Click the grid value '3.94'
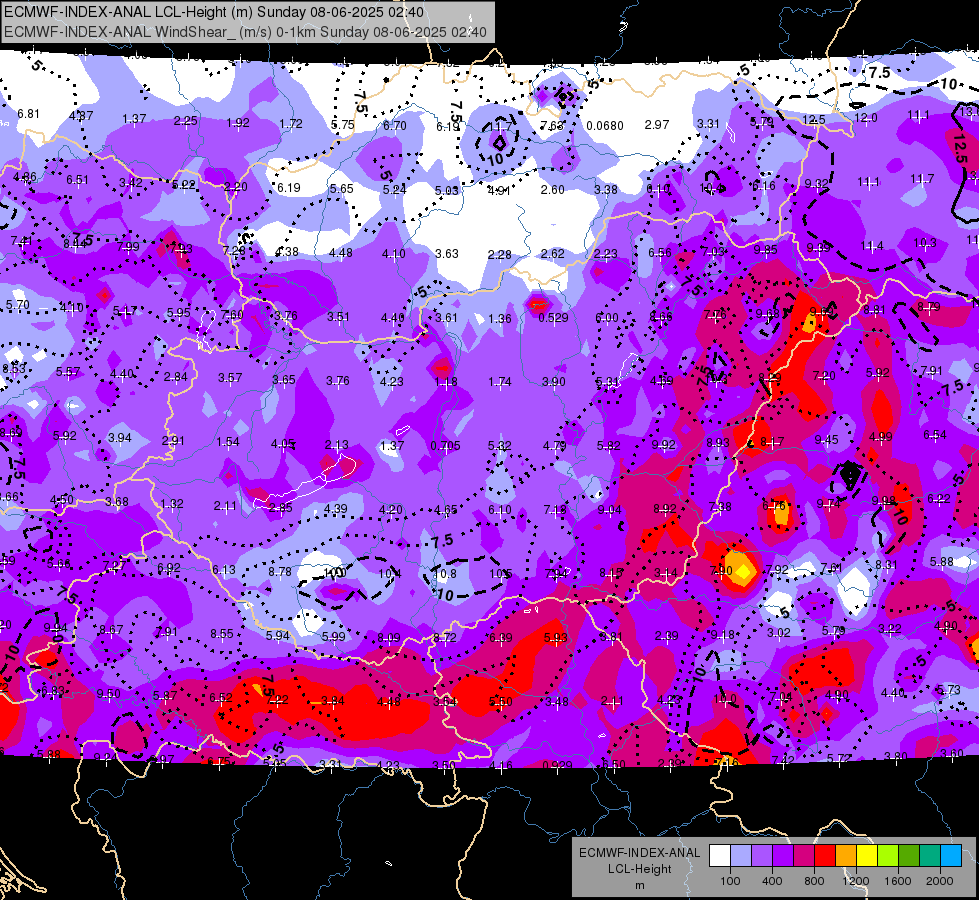Screen dimensions: 979x900 (x=119, y=437)
